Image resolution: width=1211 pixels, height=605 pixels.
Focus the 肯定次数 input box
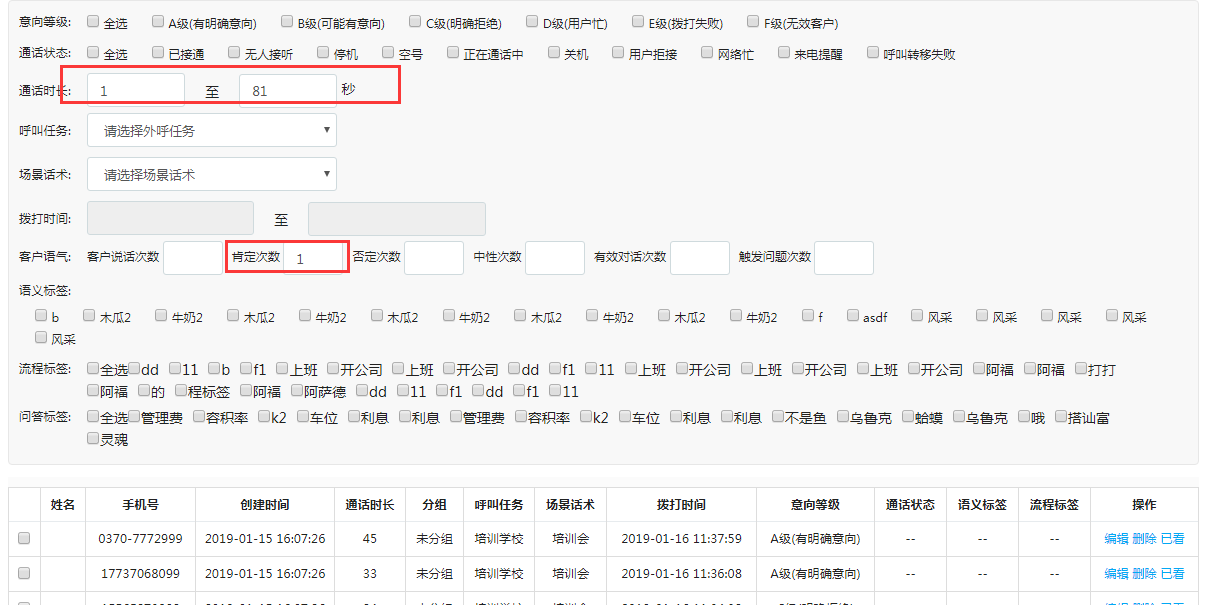[x=314, y=258]
